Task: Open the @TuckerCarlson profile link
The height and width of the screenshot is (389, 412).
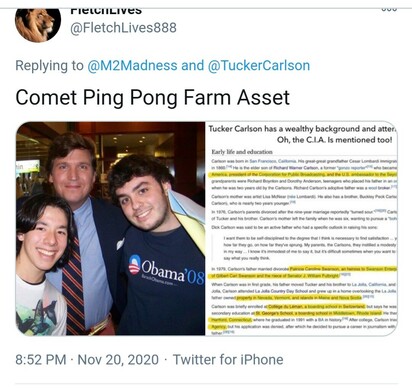Action: [259, 65]
